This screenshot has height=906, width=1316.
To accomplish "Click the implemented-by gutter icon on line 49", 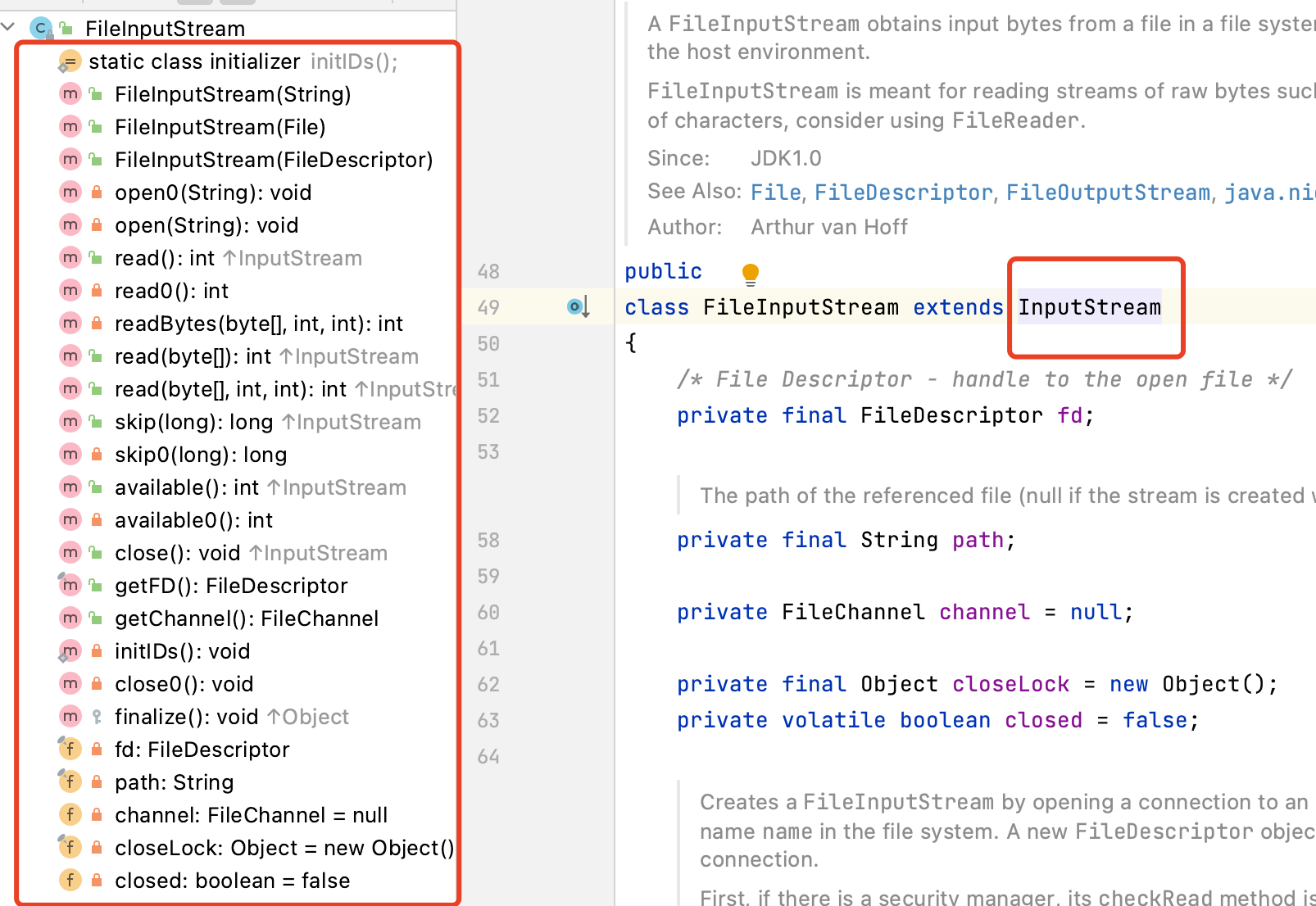I will click(578, 307).
